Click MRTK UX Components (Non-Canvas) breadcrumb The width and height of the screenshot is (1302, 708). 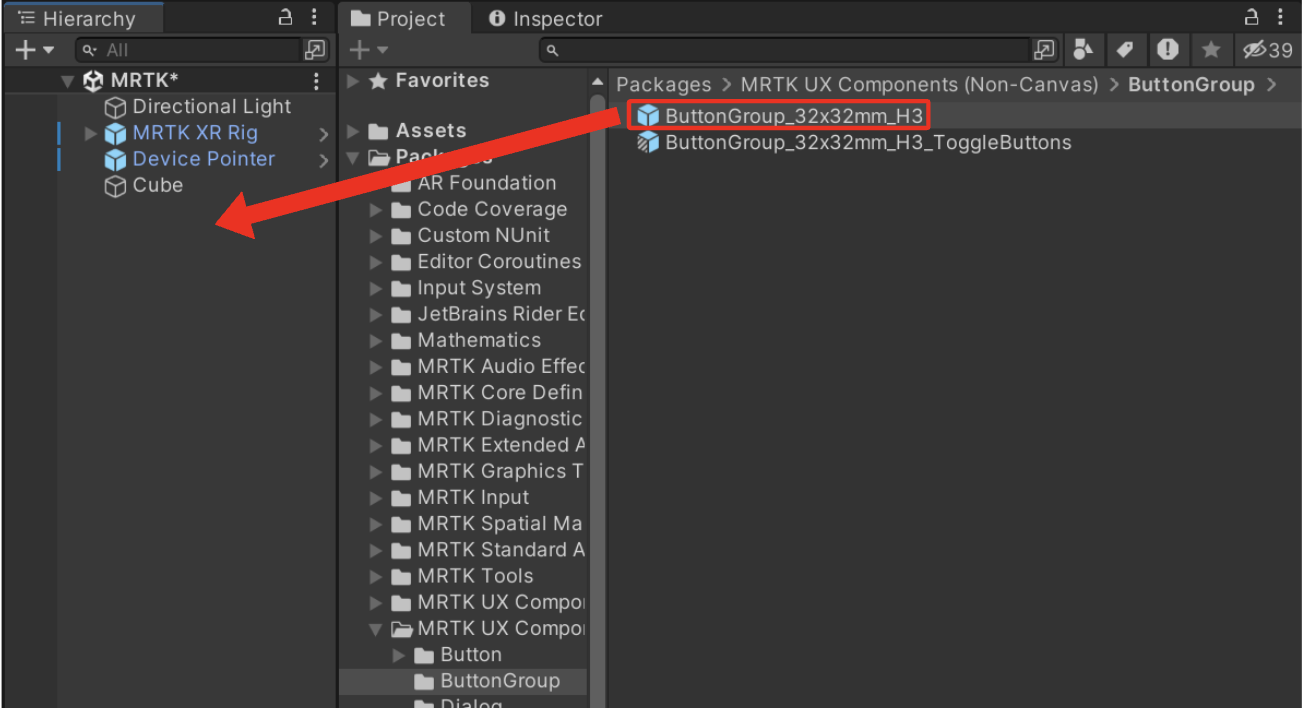pos(919,85)
